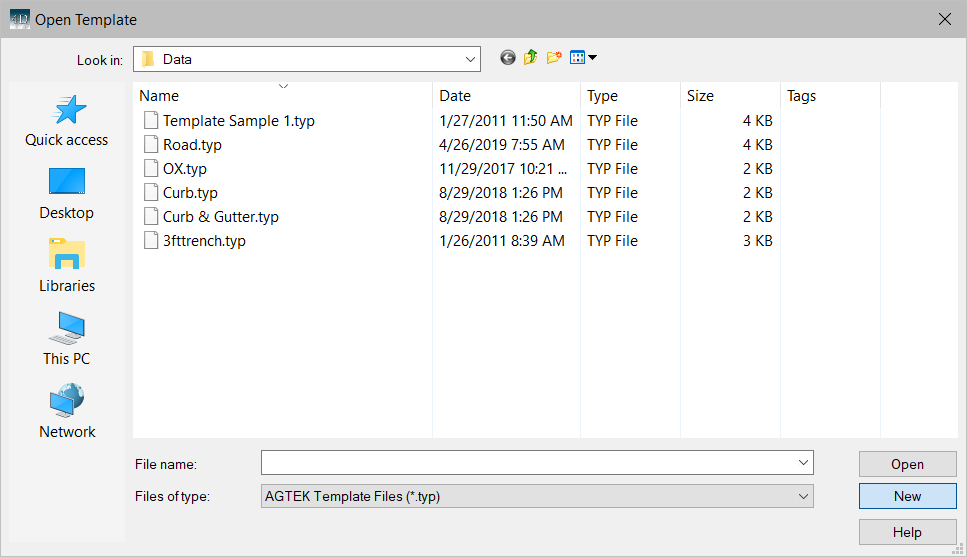
Task: Expand the File name dropdown arrow
Action: pos(803,463)
